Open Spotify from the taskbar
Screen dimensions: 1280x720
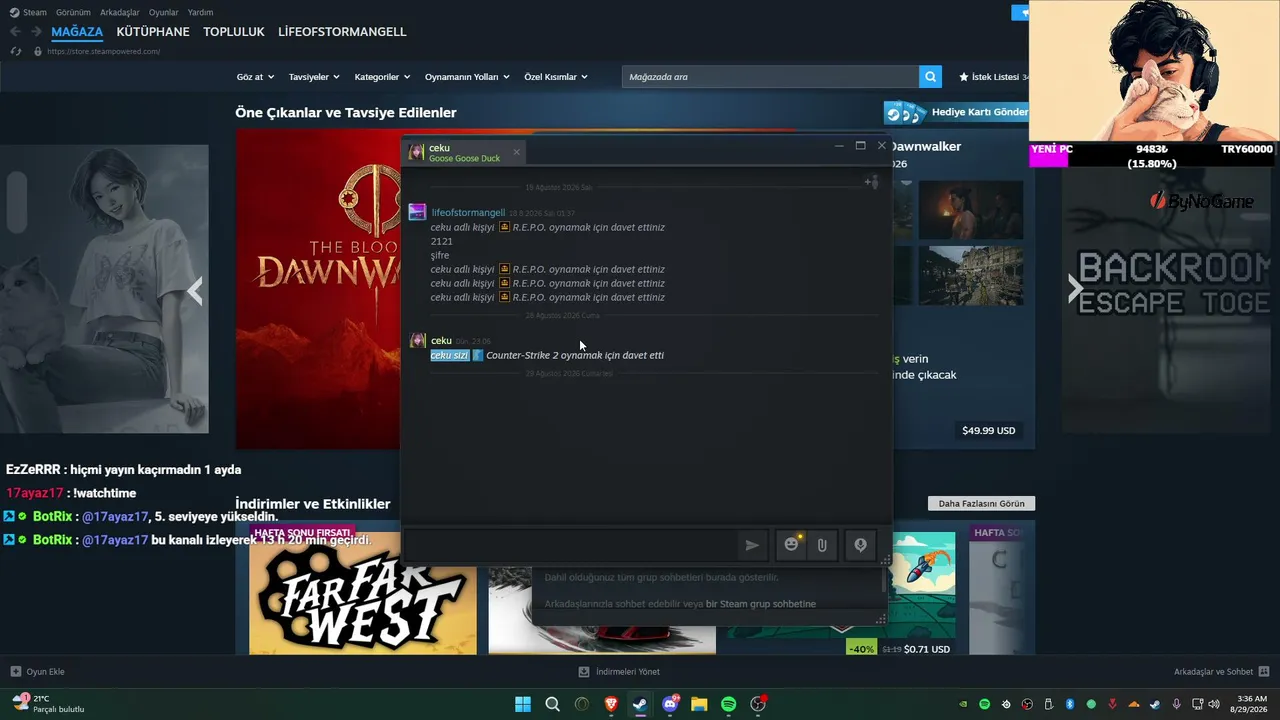coord(729,704)
